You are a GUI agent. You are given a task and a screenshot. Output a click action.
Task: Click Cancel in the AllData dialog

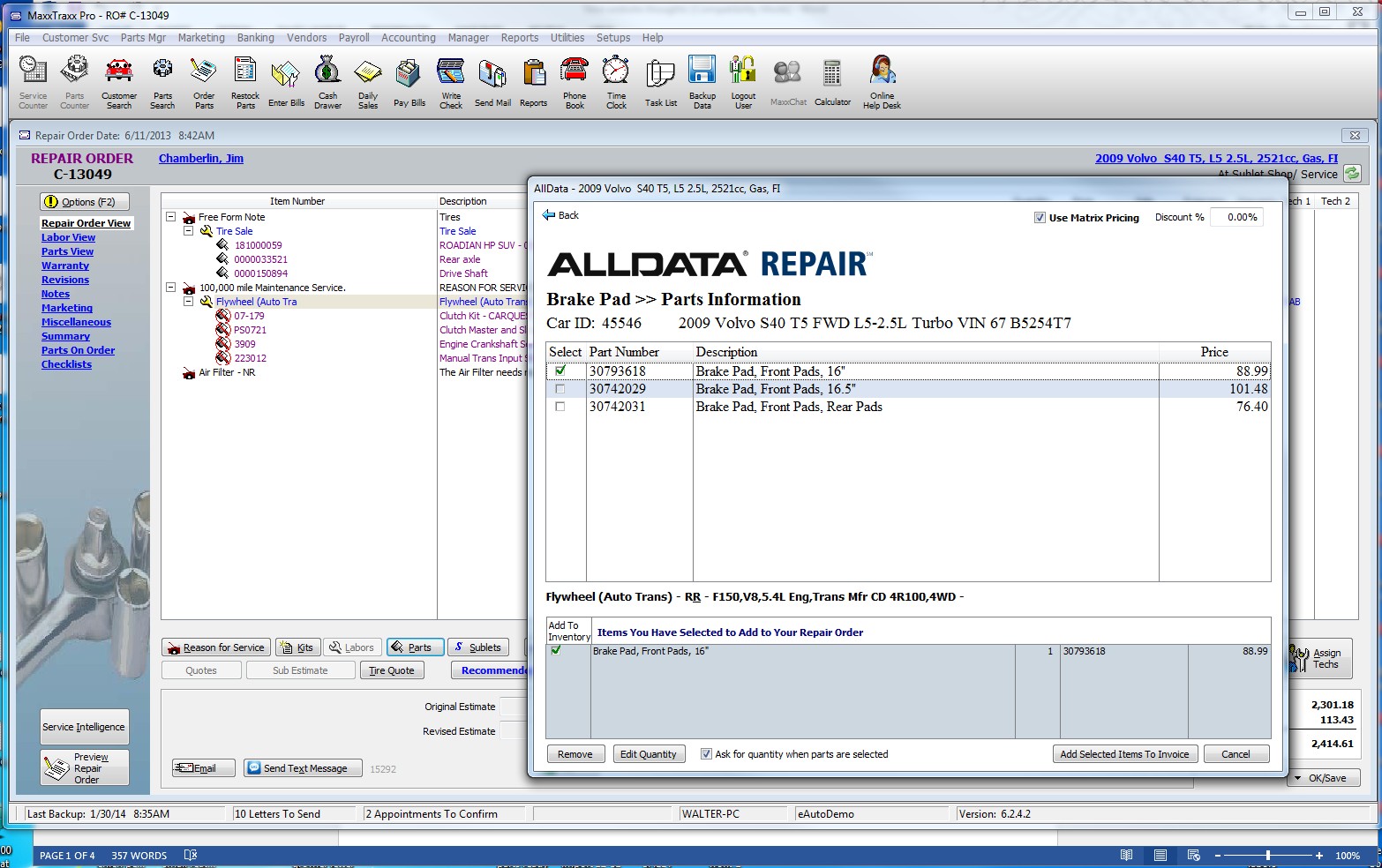tap(1236, 754)
